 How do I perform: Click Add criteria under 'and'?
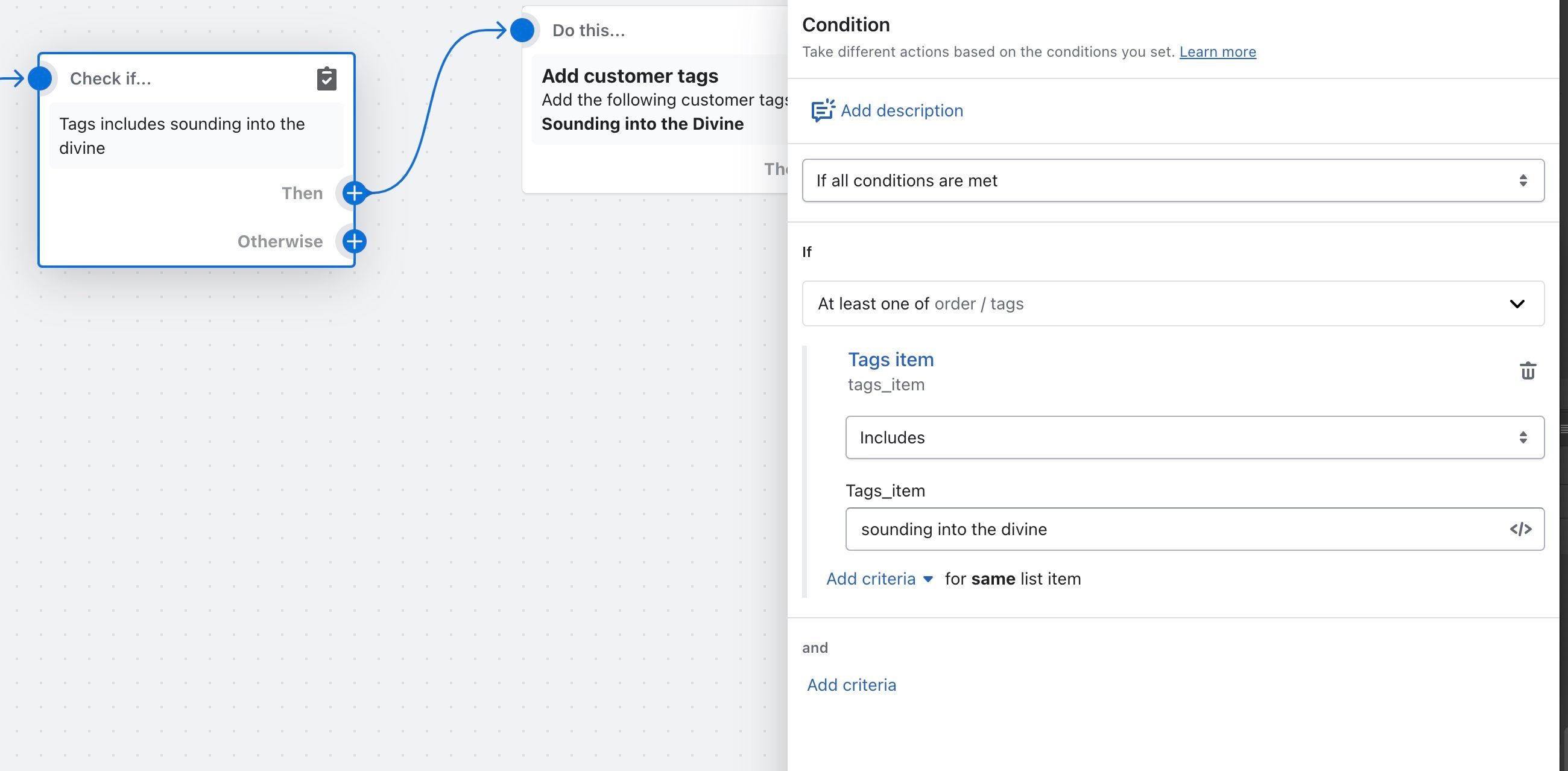(x=851, y=685)
